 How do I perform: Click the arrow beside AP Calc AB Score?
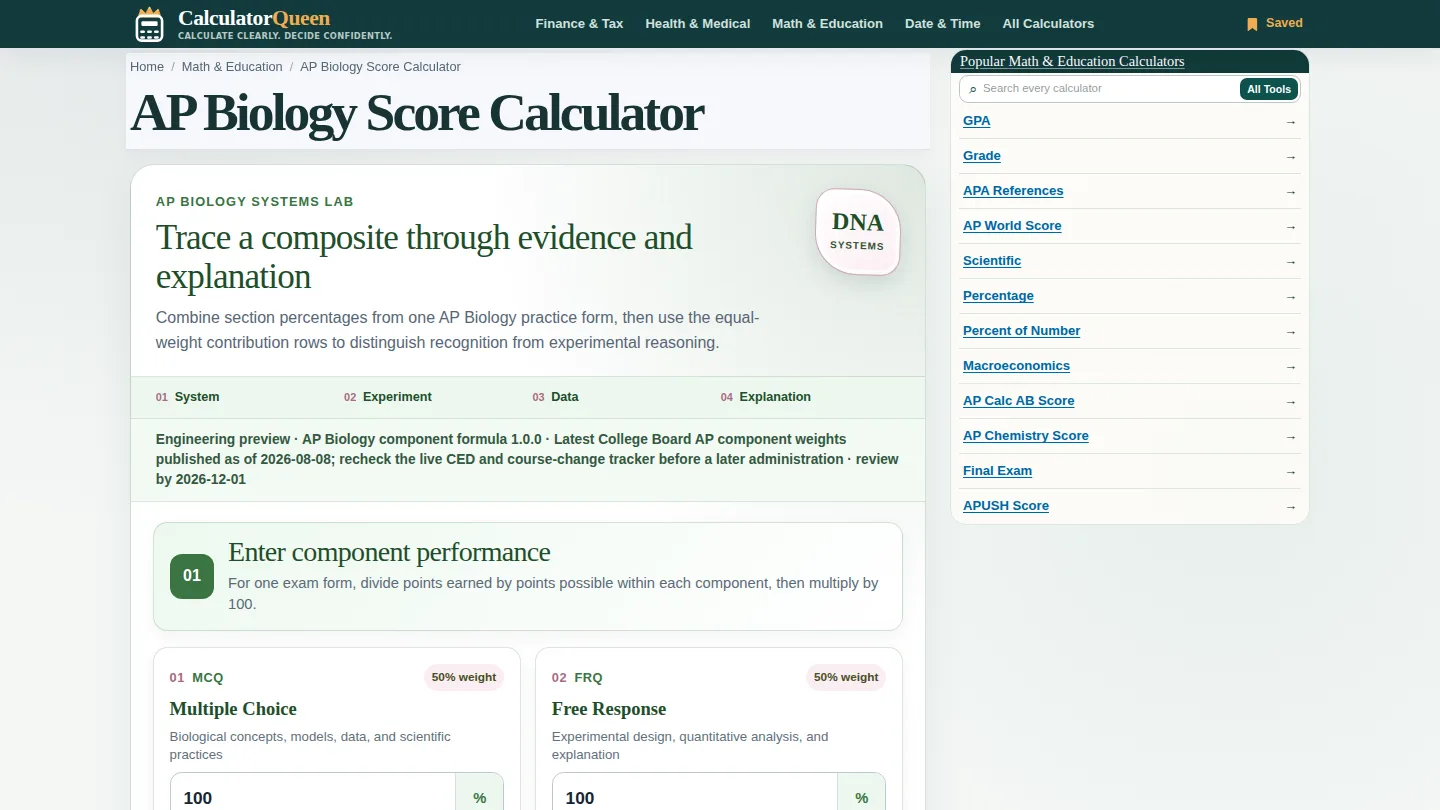click(1291, 402)
